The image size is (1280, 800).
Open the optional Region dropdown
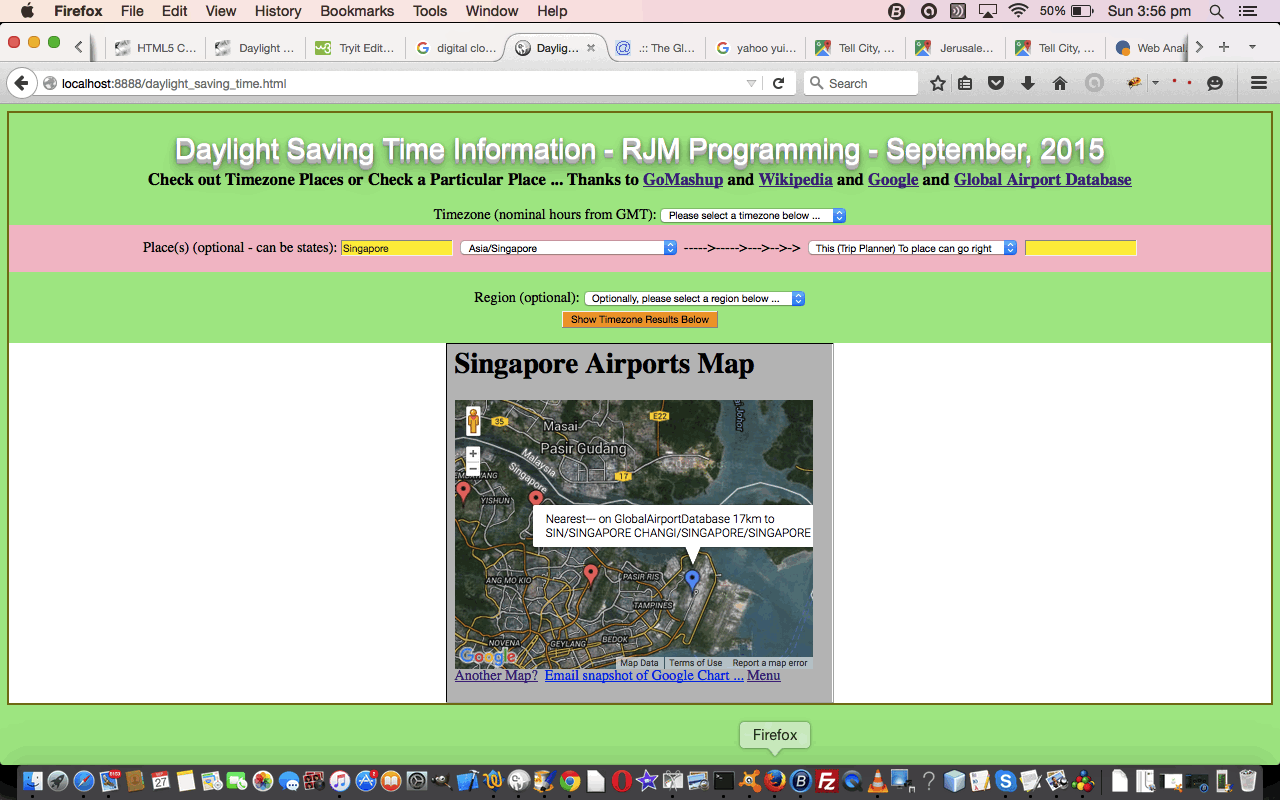[694, 298]
